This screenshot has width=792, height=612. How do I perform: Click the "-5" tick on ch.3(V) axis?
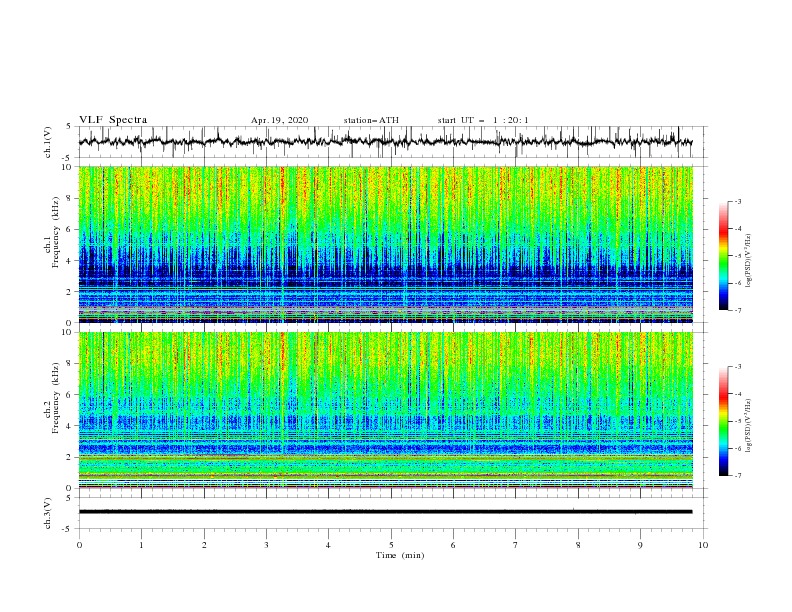68,529
